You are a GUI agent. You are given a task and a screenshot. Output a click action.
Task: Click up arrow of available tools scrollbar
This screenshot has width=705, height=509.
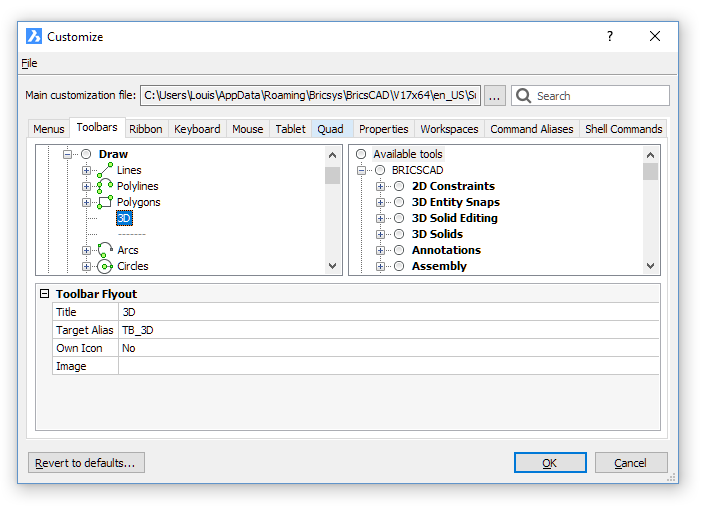tap(650, 155)
